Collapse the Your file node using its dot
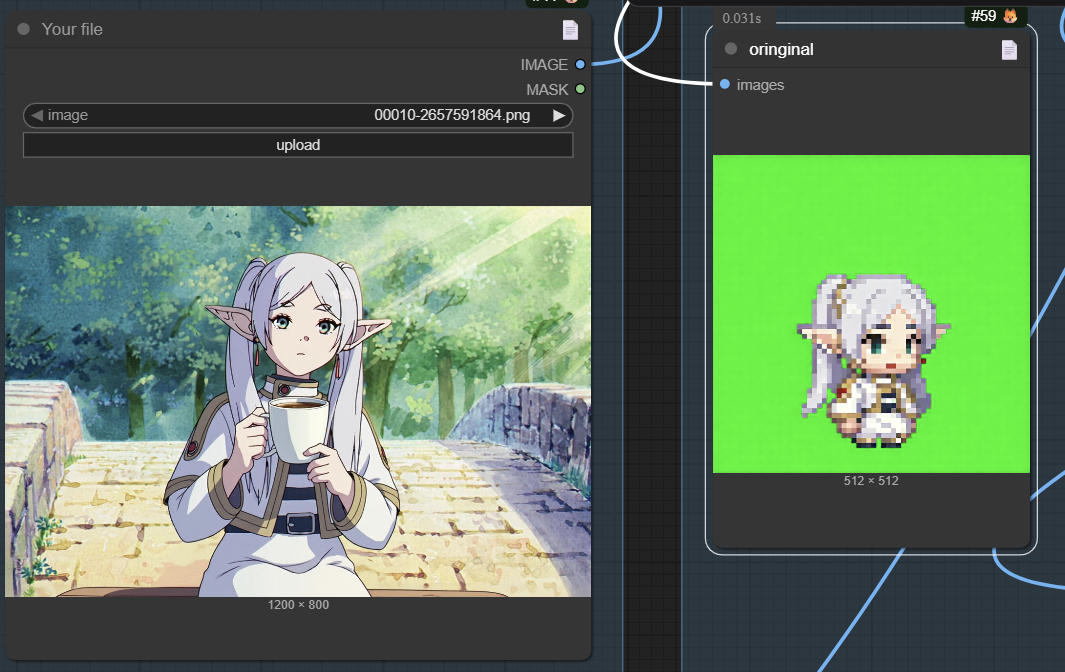Image resolution: width=1065 pixels, height=672 pixels. click(x=23, y=29)
